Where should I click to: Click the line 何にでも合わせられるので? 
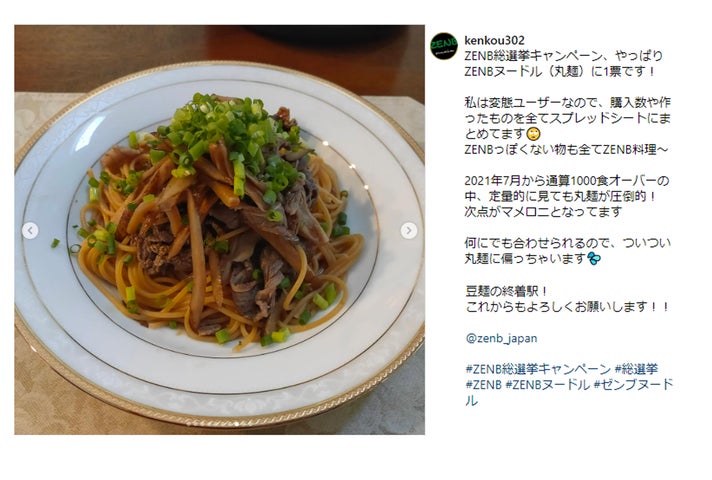click(567, 243)
